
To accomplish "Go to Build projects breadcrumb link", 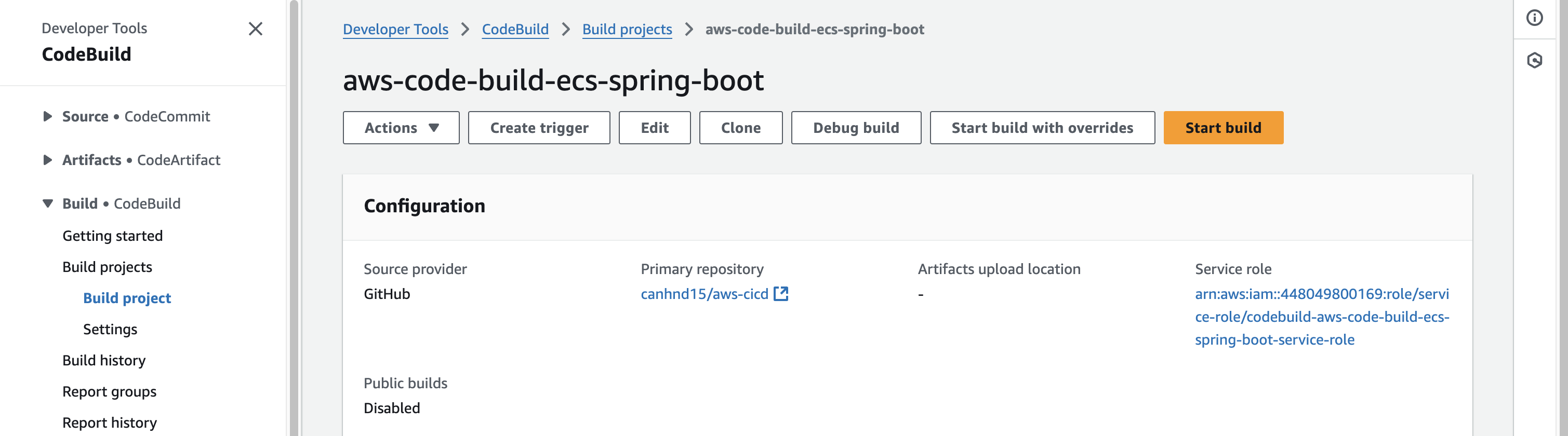I will pyautogui.click(x=627, y=29).
